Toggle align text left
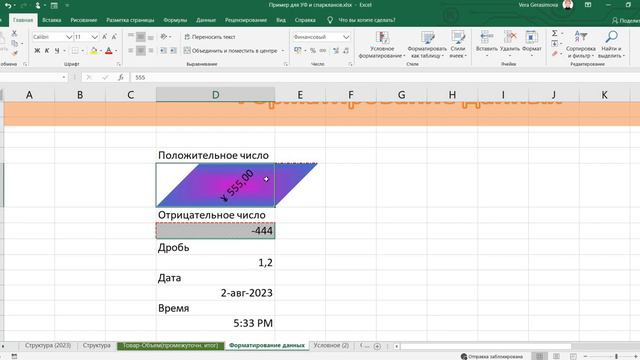640x360 pixels. click(x=131, y=51)
